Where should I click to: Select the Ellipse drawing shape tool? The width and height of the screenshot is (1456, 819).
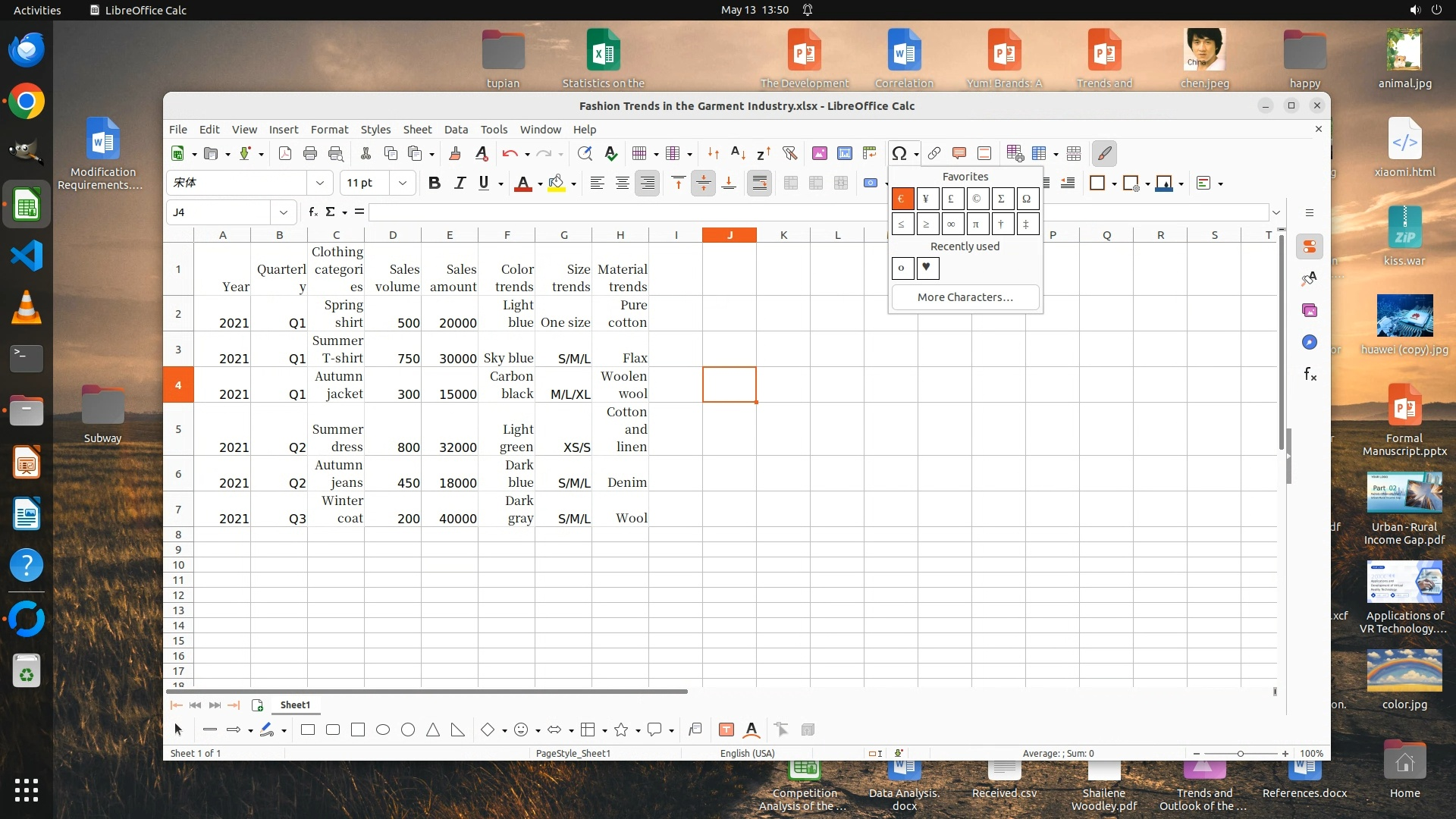pyautogui.click(x=383, y=730)
